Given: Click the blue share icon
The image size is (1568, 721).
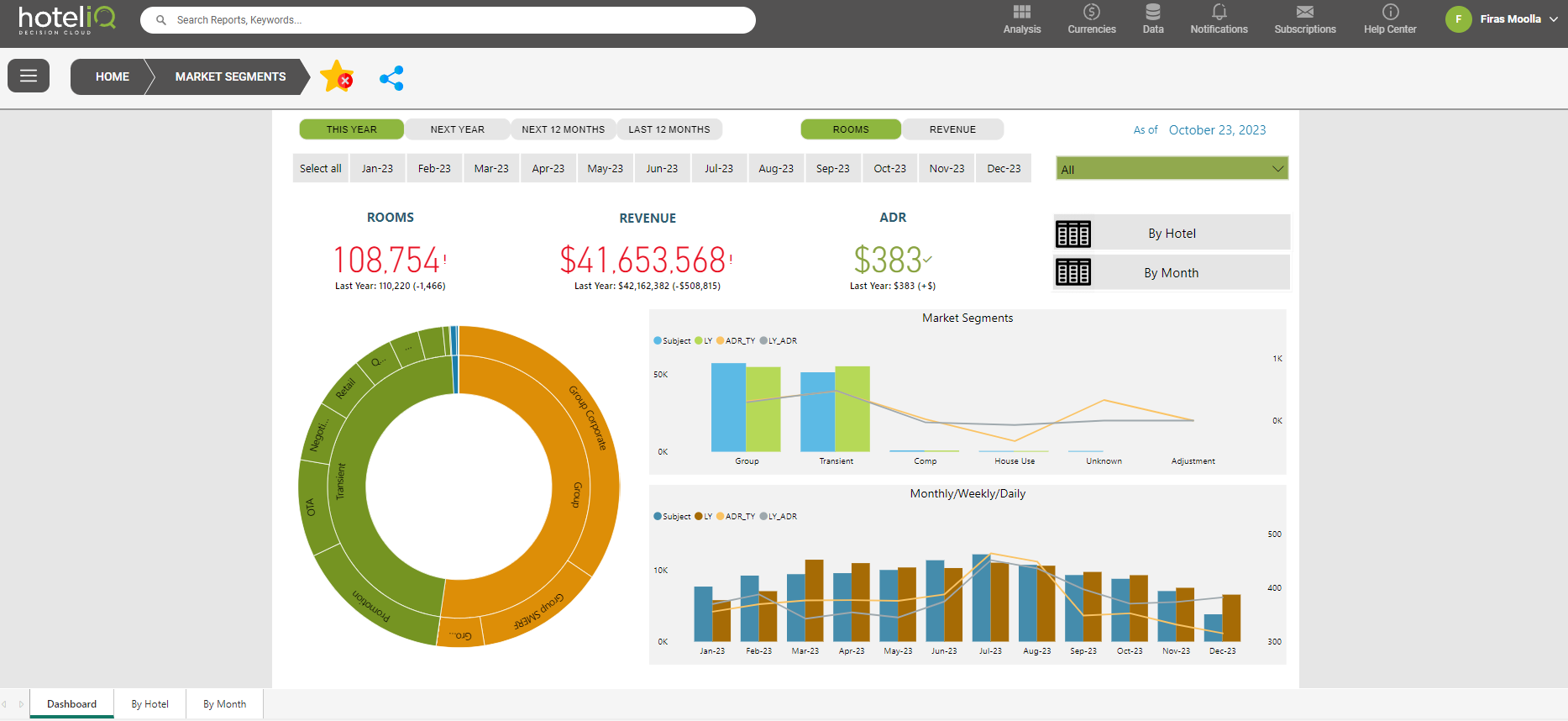Looking at the screenshot, I should click(391, 78).
